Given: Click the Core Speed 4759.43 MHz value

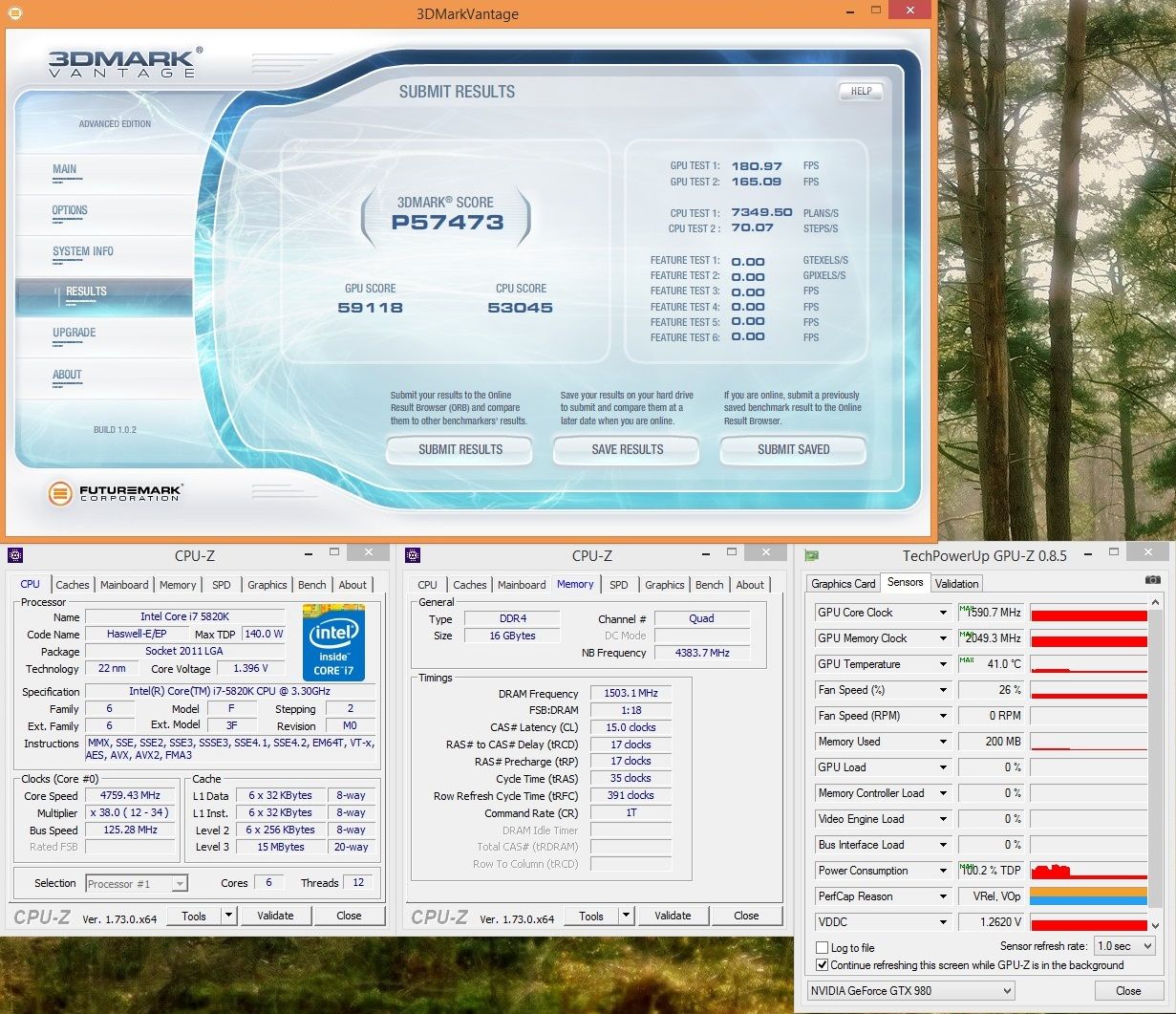Looking at the screenshot, I should 130,796.
